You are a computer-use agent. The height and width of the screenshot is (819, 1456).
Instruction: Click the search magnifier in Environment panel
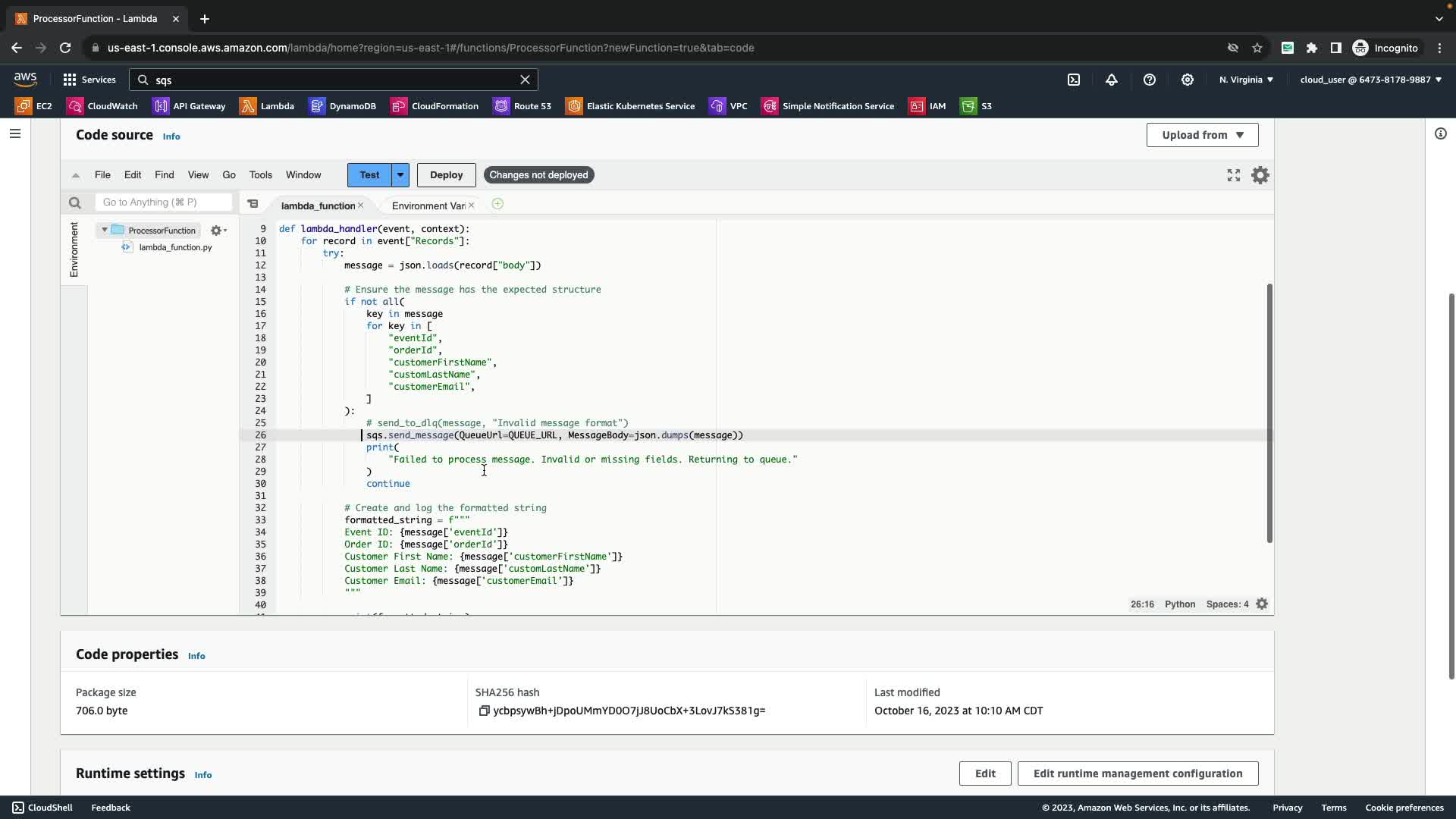[74, 202]
